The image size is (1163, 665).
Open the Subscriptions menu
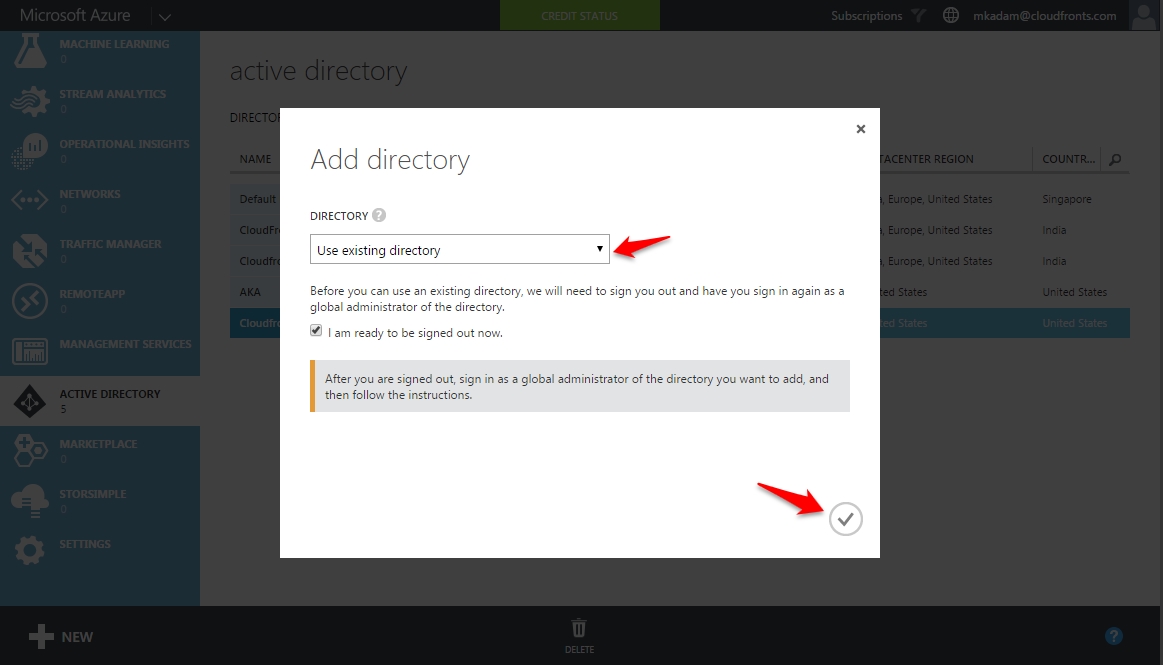pos(866,16)
